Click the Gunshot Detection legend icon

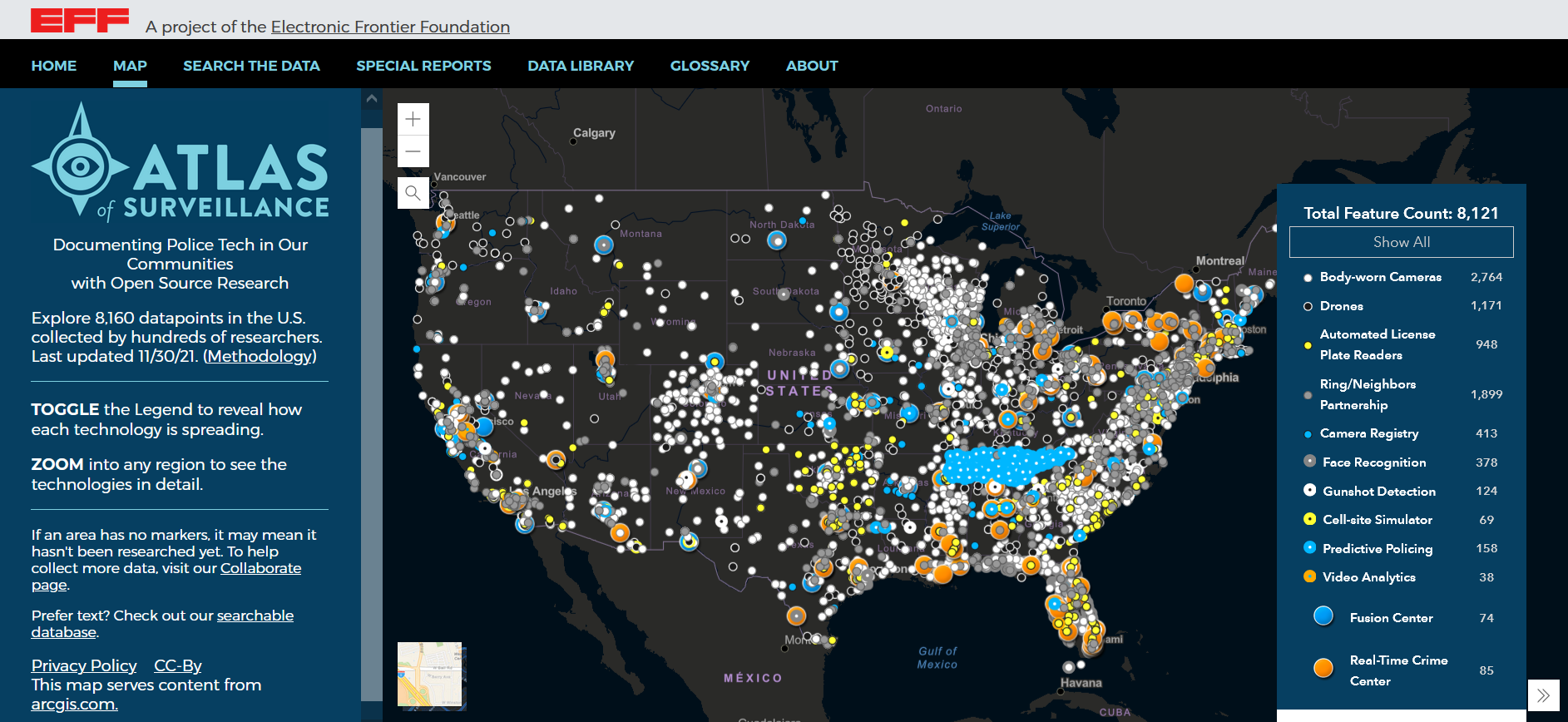point(1309,491)
